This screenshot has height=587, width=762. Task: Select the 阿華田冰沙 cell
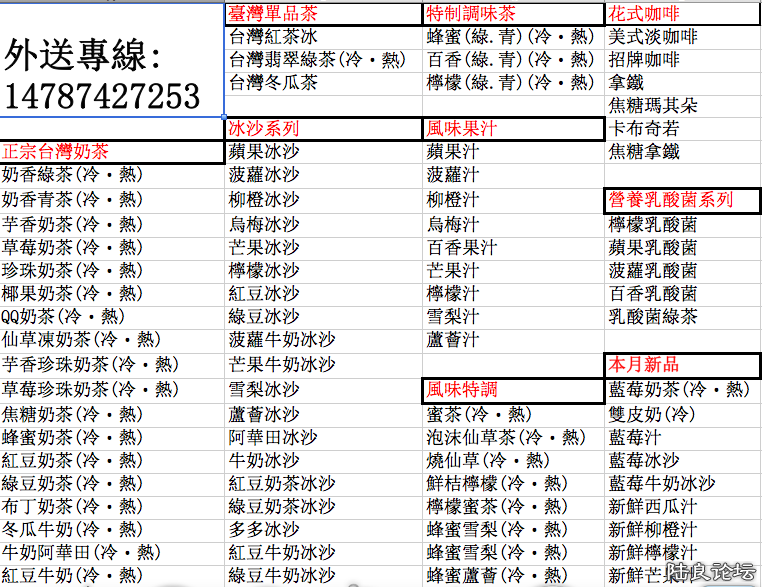[x=272, y=437]
